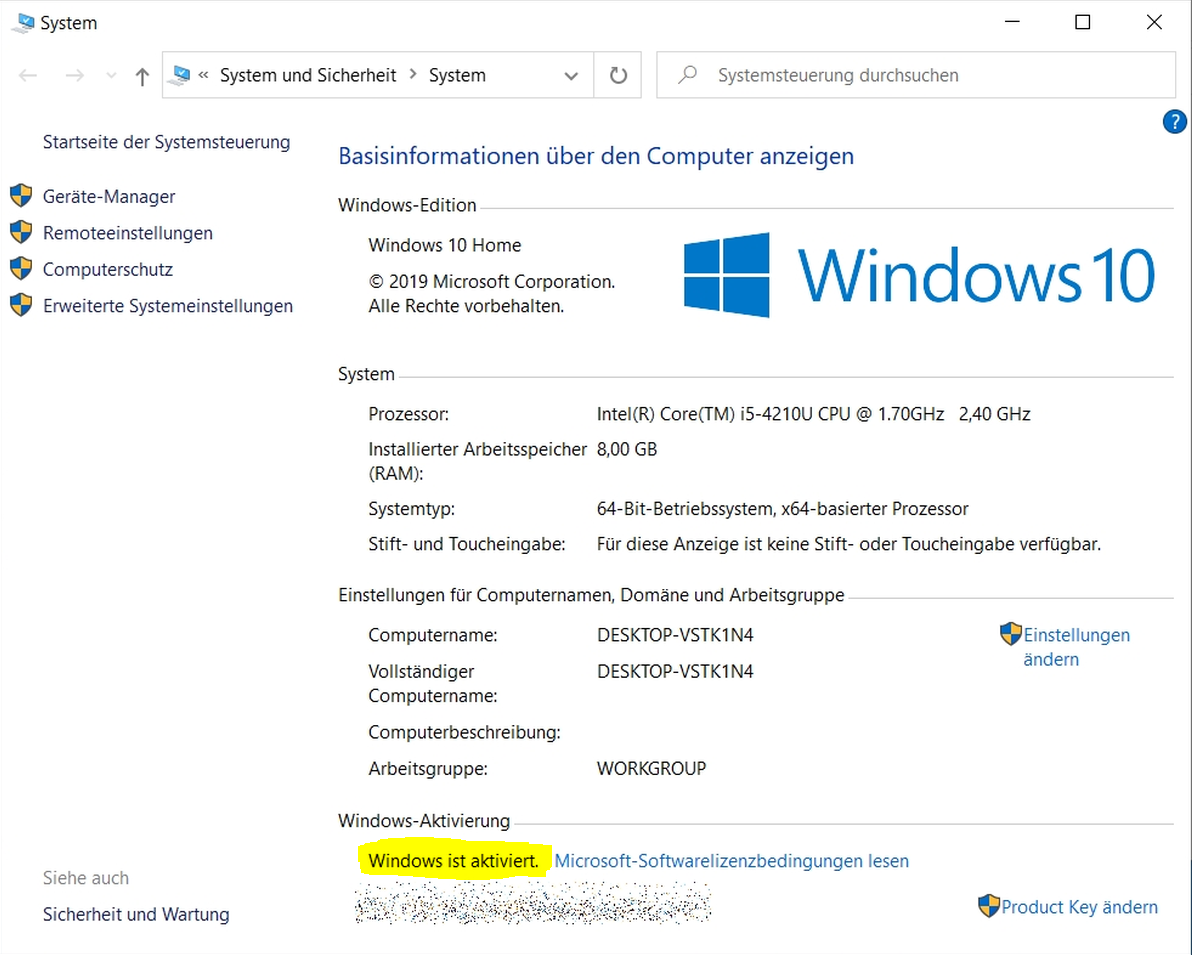The height and width of the screenshot is (955, 1192).
Task: Click the shield icon beside Remoteeinstellungen
Action: [x=21, y=232]
